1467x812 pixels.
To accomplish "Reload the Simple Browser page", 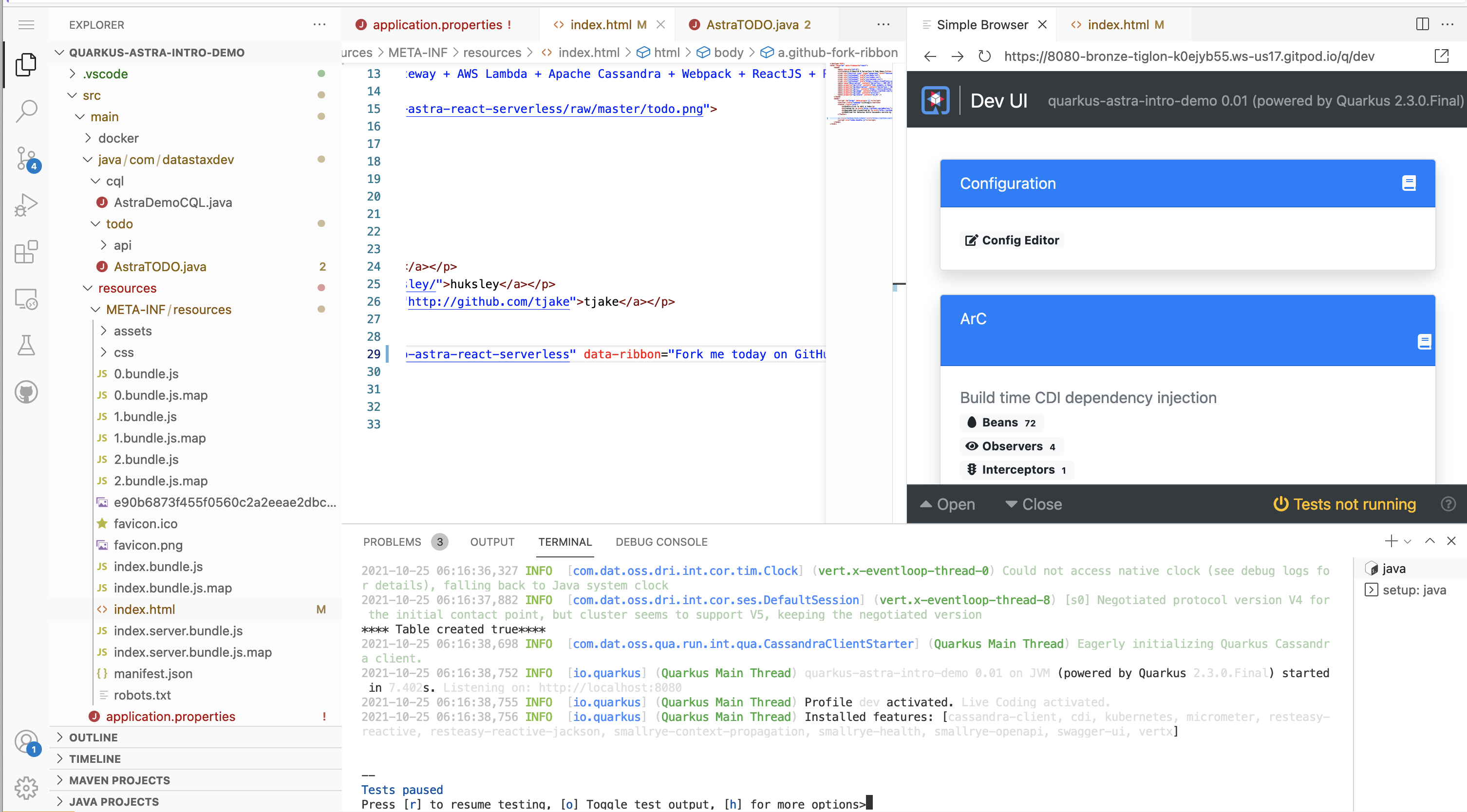I will tap(985, 56).
